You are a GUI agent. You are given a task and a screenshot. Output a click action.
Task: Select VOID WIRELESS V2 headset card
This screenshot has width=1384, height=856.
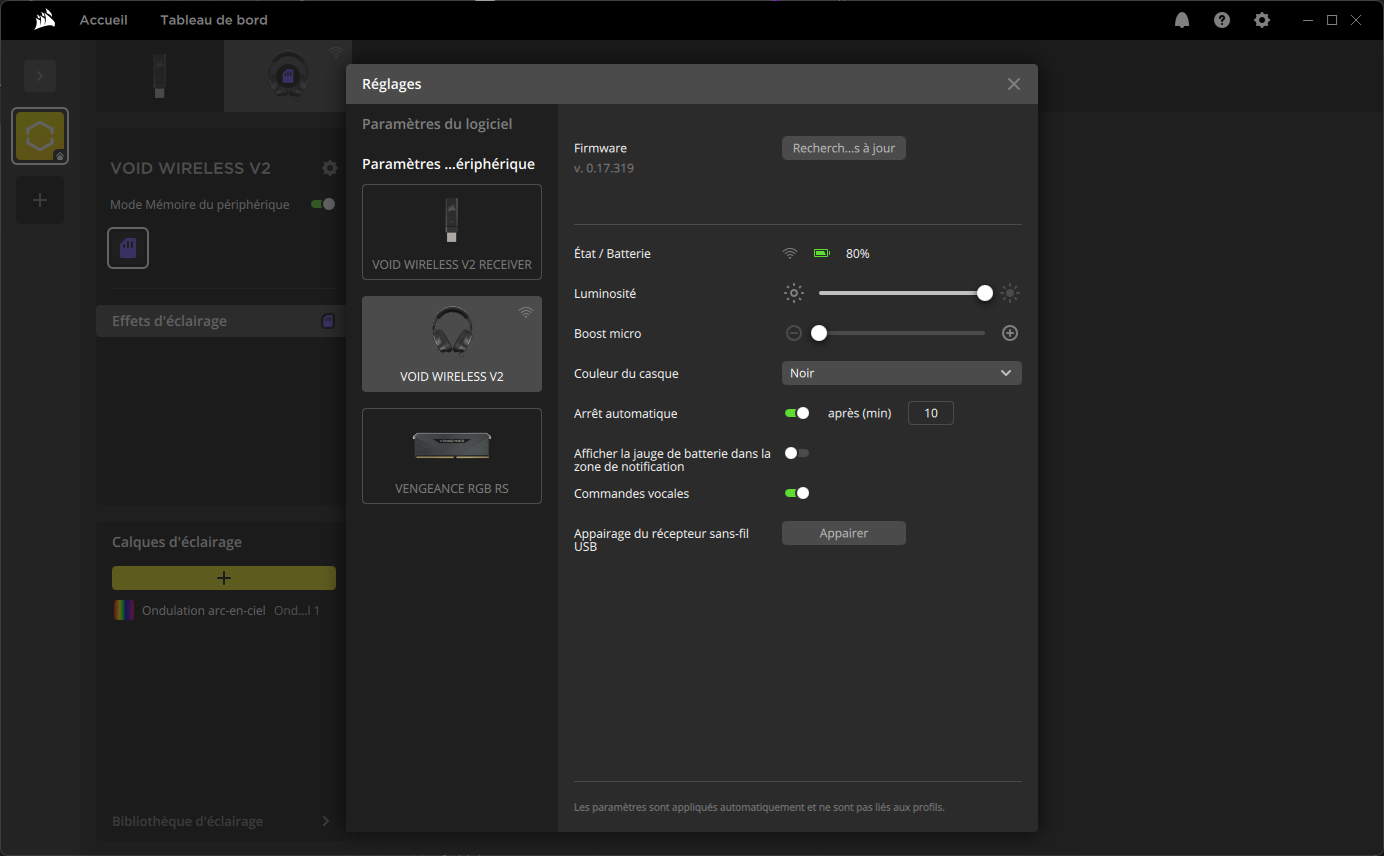pos(452,344)
